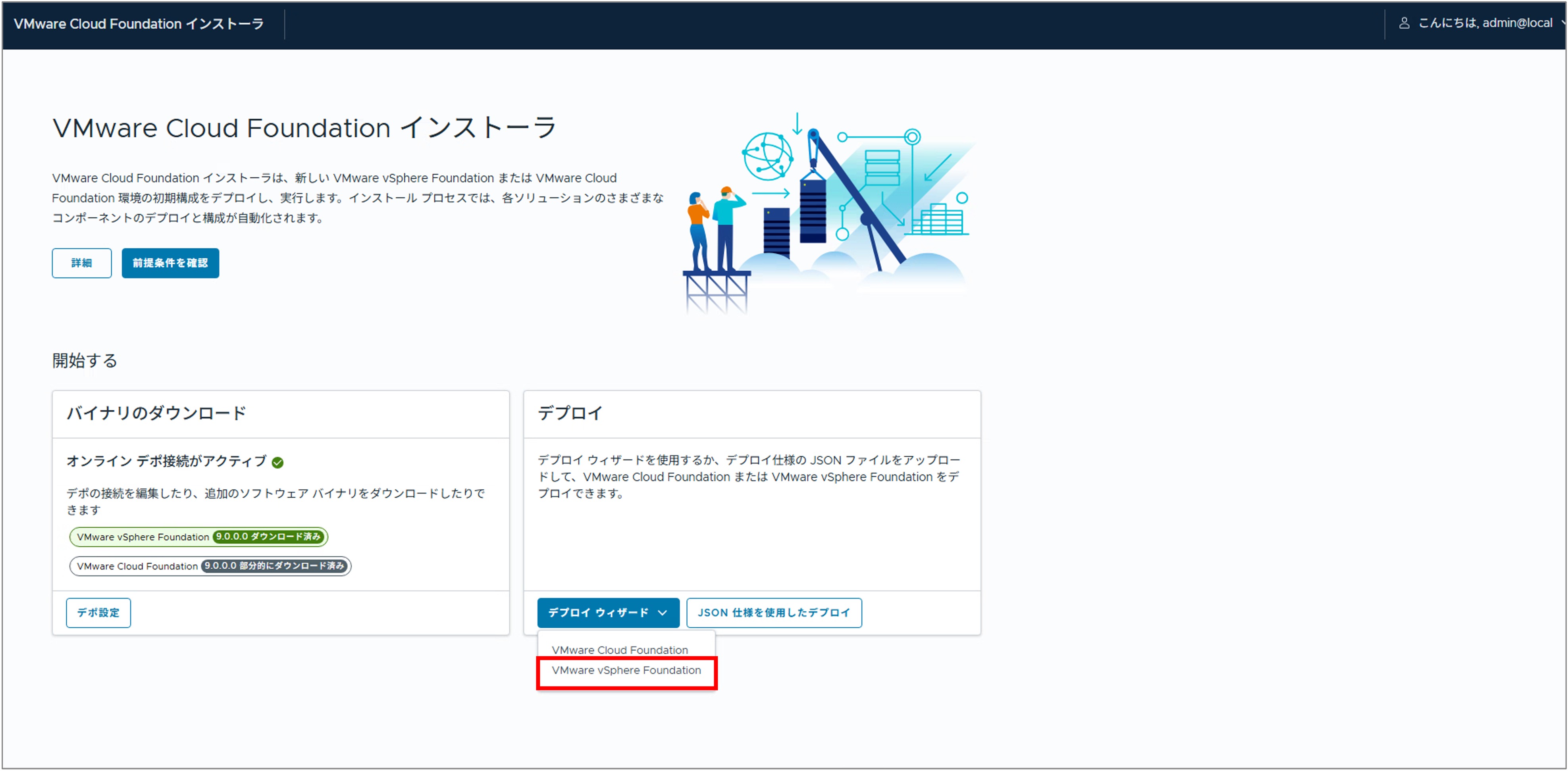Click the VMware Cloud Foundation 9.0.0.0 badge
Screen dimensions: 1568x771
coord(210,566)
